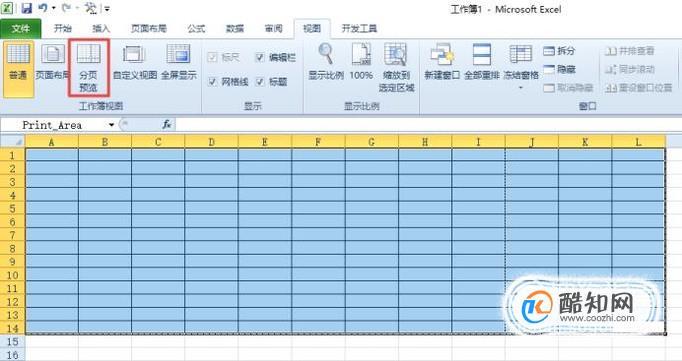Arrange All windows (全部重排)
Viewport: 682px width, 361px height.
(x=481, y=62)
